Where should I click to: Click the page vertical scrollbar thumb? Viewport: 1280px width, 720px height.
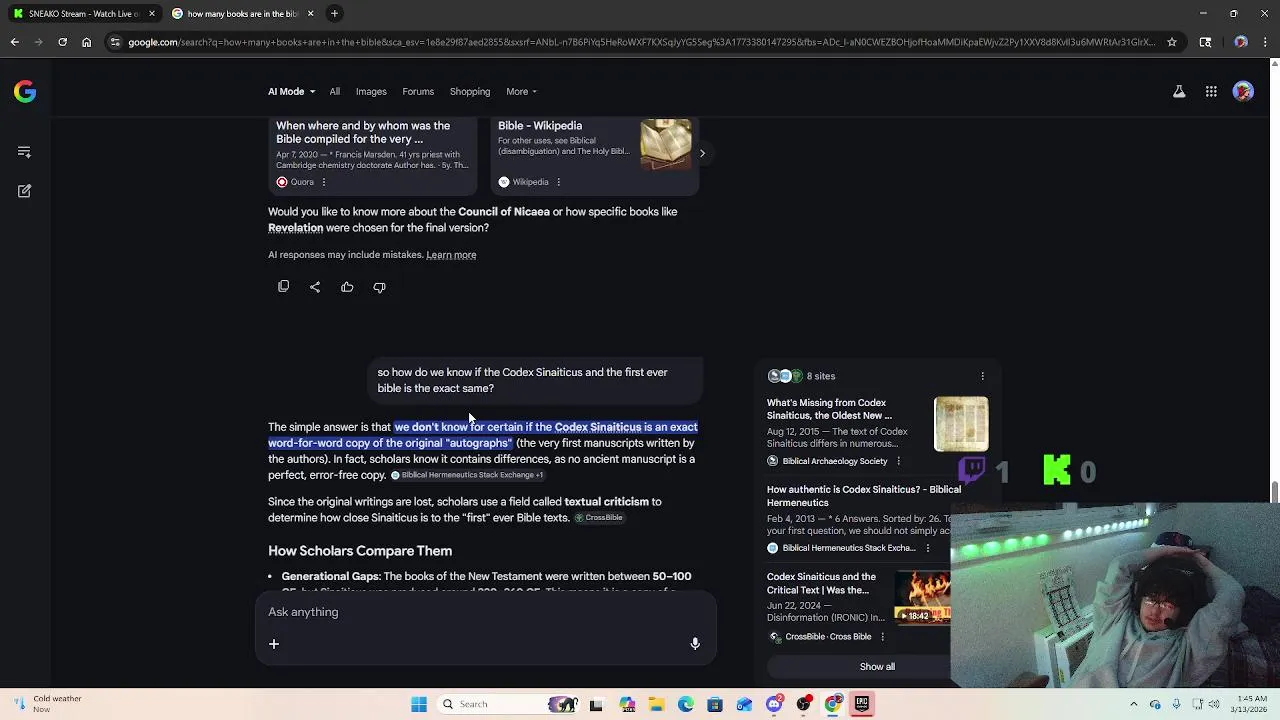pyautogui.click(x=1274, y=492)
